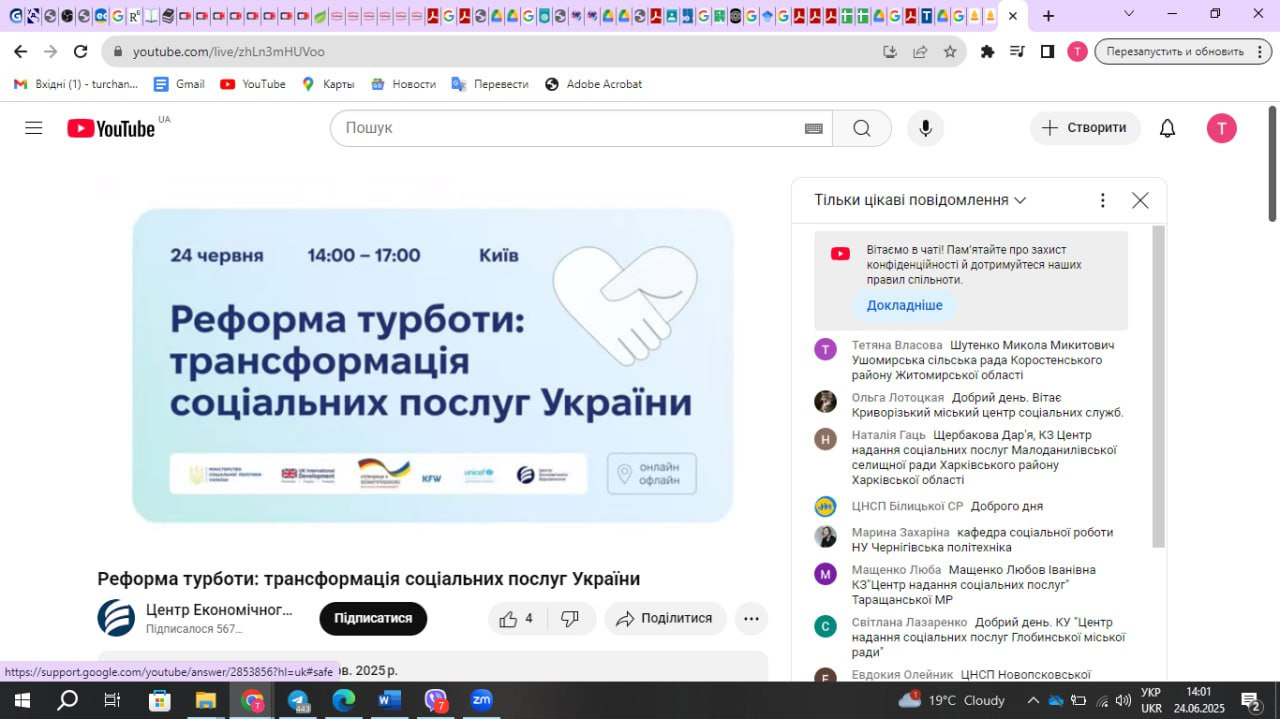Viewport: 1280px width, 719px height.
Task: Click chat author 'Ольга Лотоцкая'
Action: (x=898, y=397)
